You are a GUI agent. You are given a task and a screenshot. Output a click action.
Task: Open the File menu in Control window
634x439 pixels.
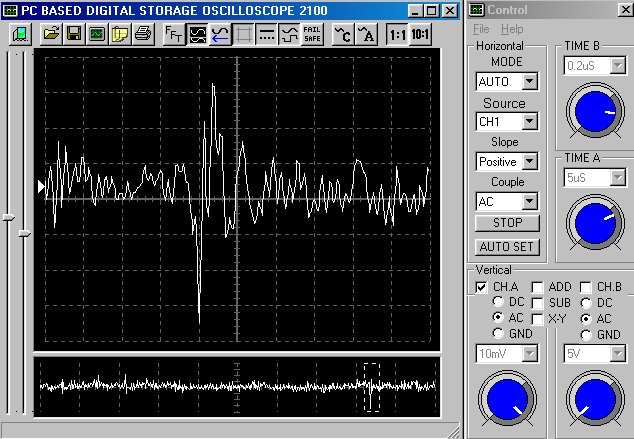click(x=481, y=29)
